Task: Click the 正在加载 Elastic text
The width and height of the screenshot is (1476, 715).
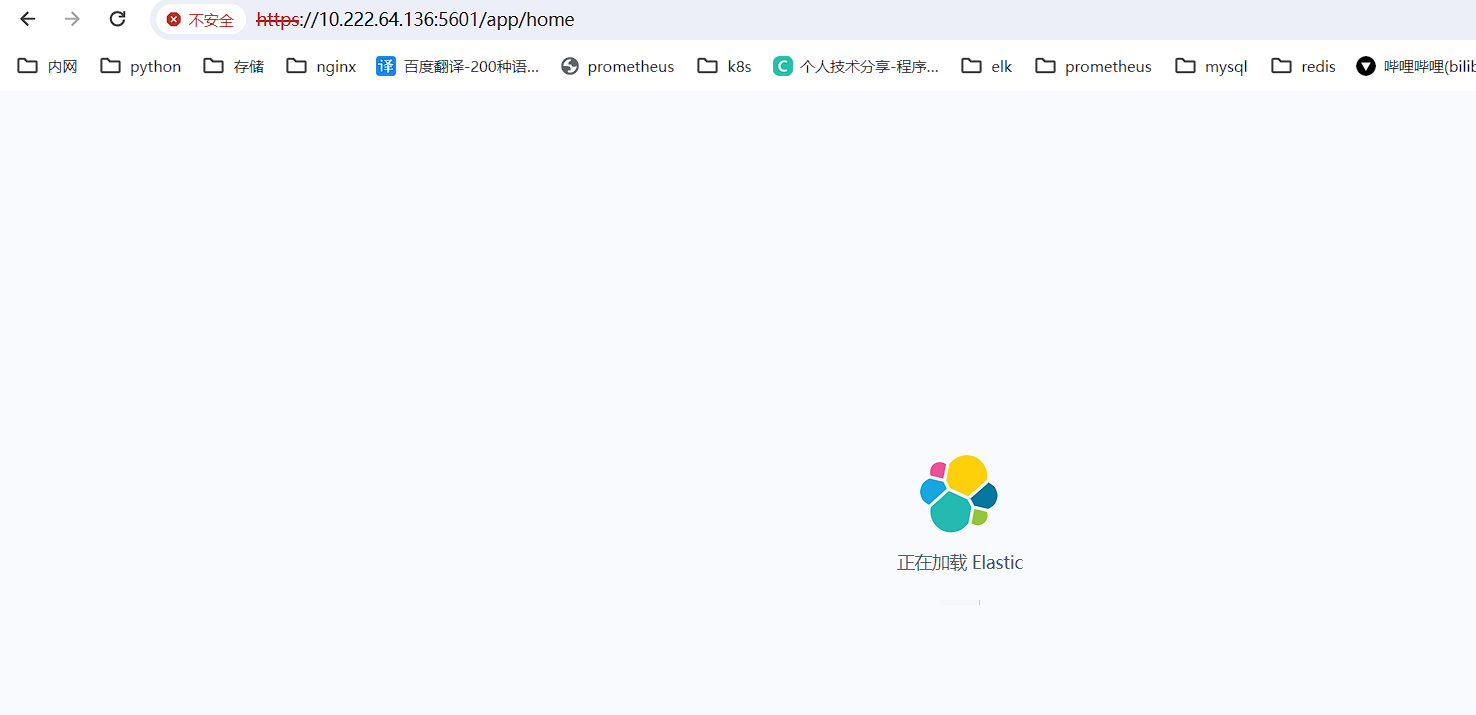Action: [960, 562]
